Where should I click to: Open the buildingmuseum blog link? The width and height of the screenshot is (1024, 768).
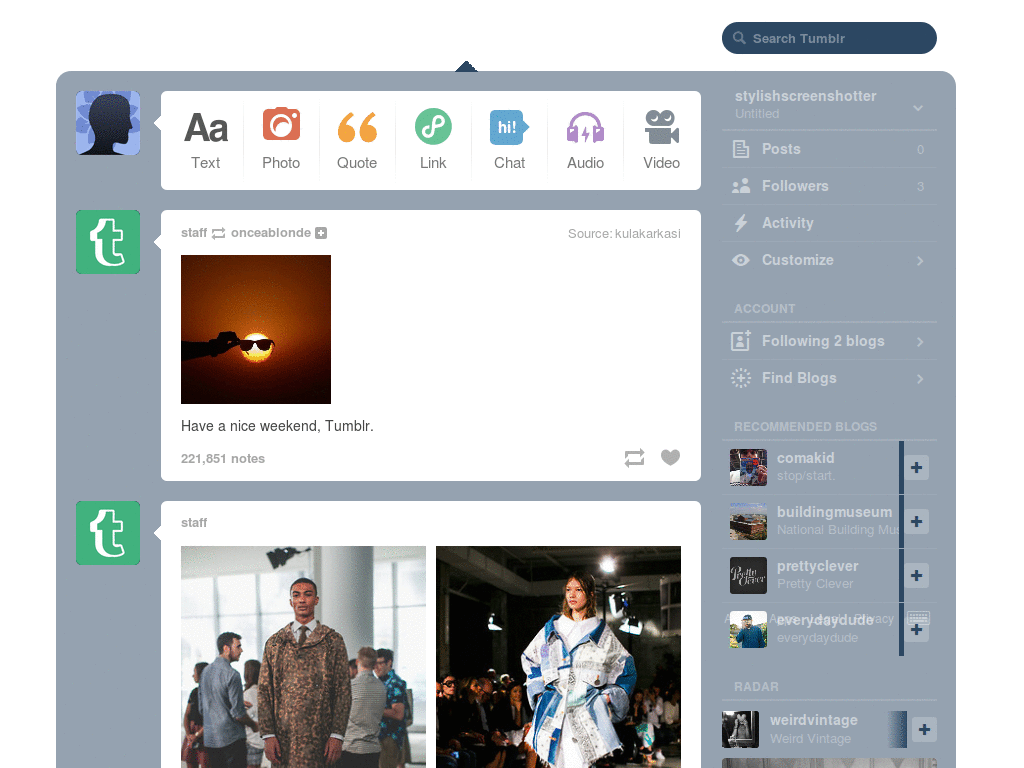click(x=834, y=512)
